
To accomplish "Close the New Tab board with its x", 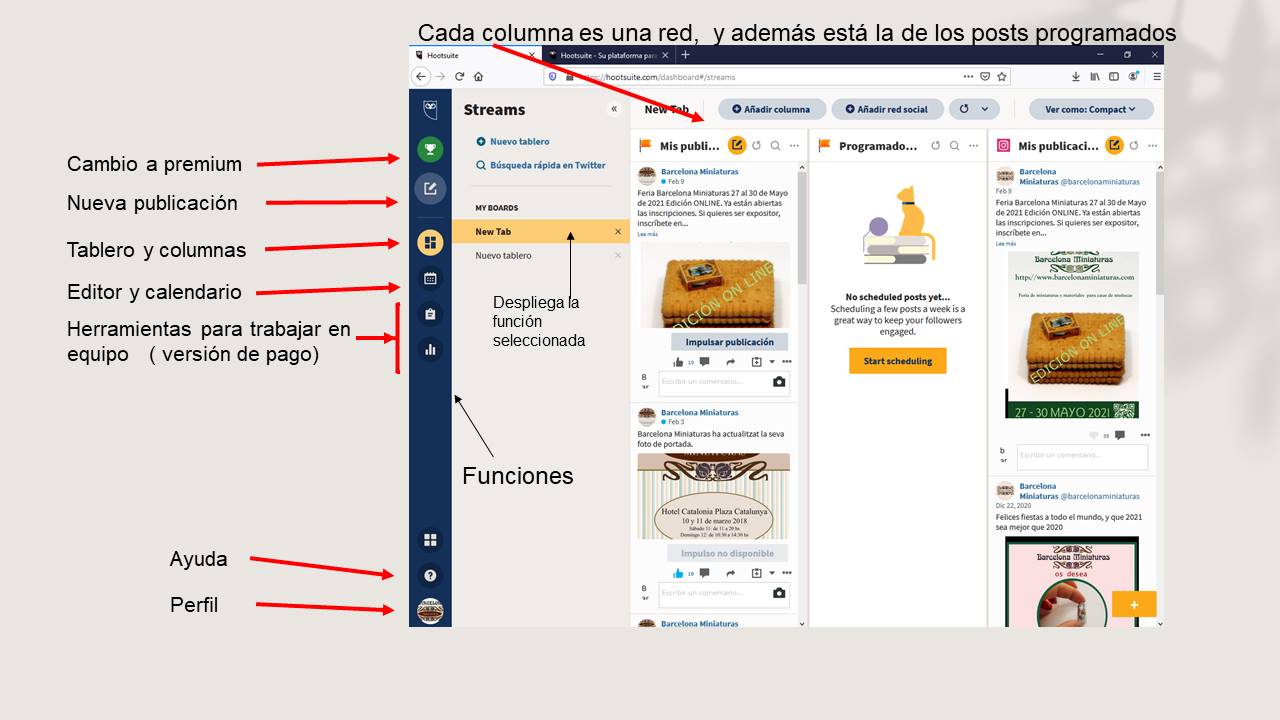I will pyautogui.click(x=618, y=232).
